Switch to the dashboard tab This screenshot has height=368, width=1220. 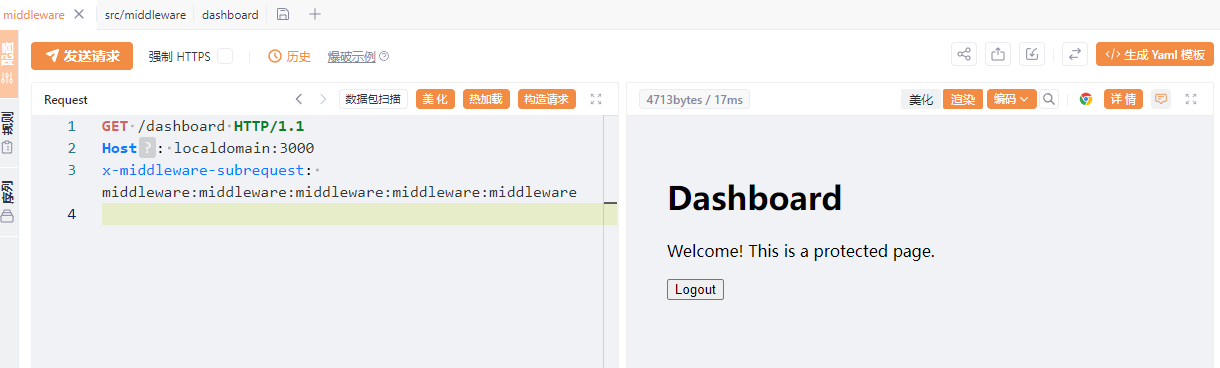tap(230, 15)
